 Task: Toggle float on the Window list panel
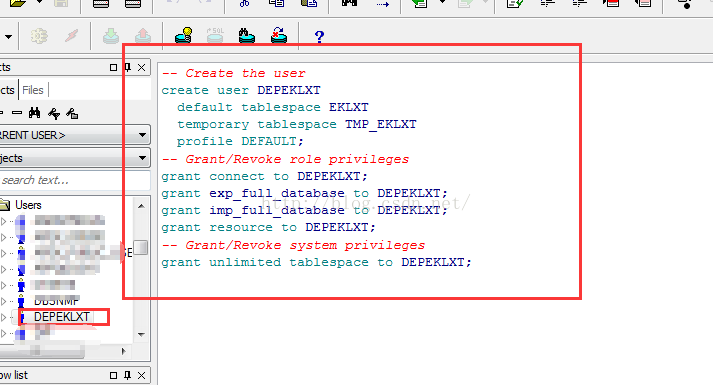pyautogui.click(x=113, y=375)
